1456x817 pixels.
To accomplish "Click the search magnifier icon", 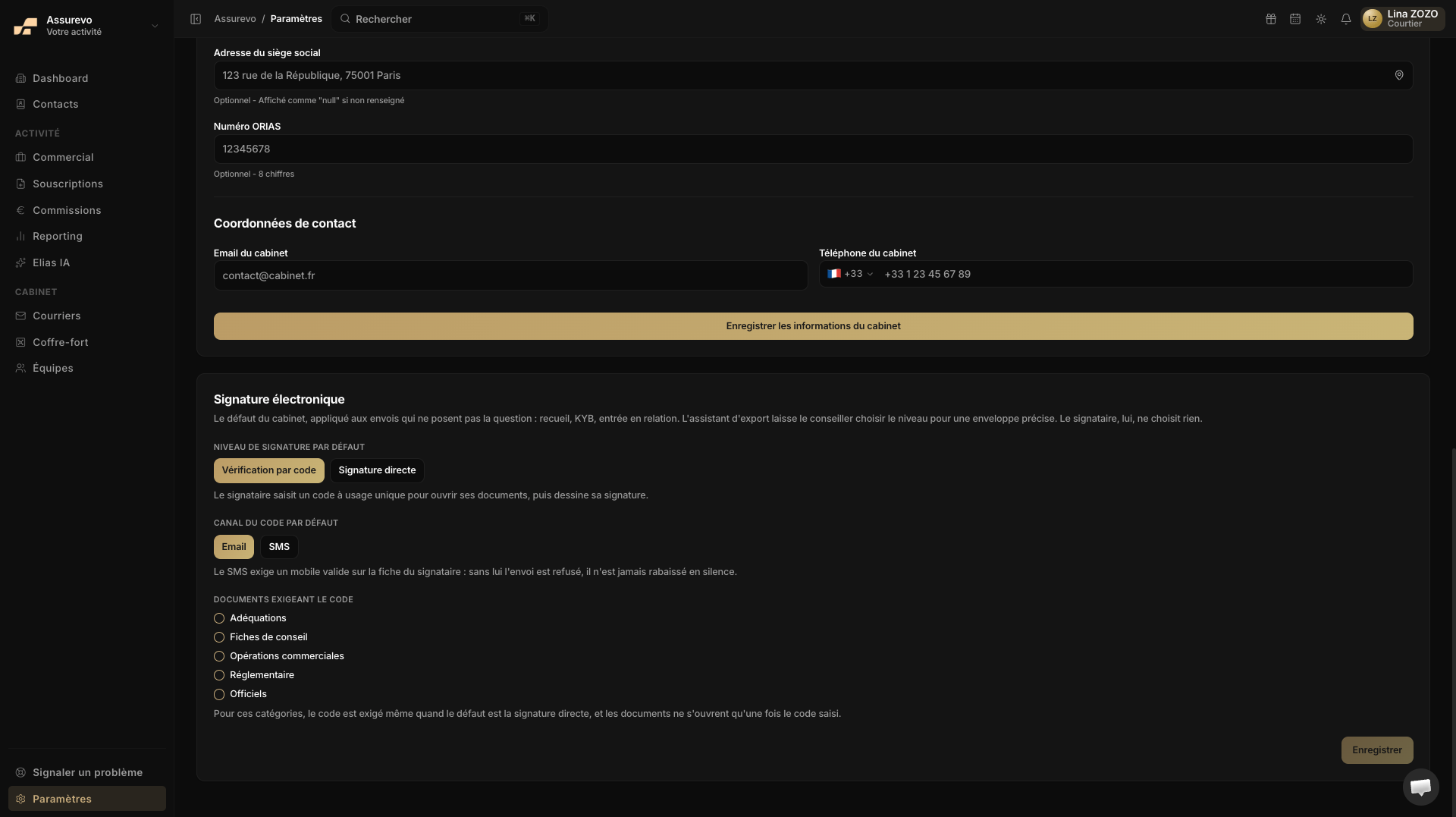I will click(x=345, y=19).
